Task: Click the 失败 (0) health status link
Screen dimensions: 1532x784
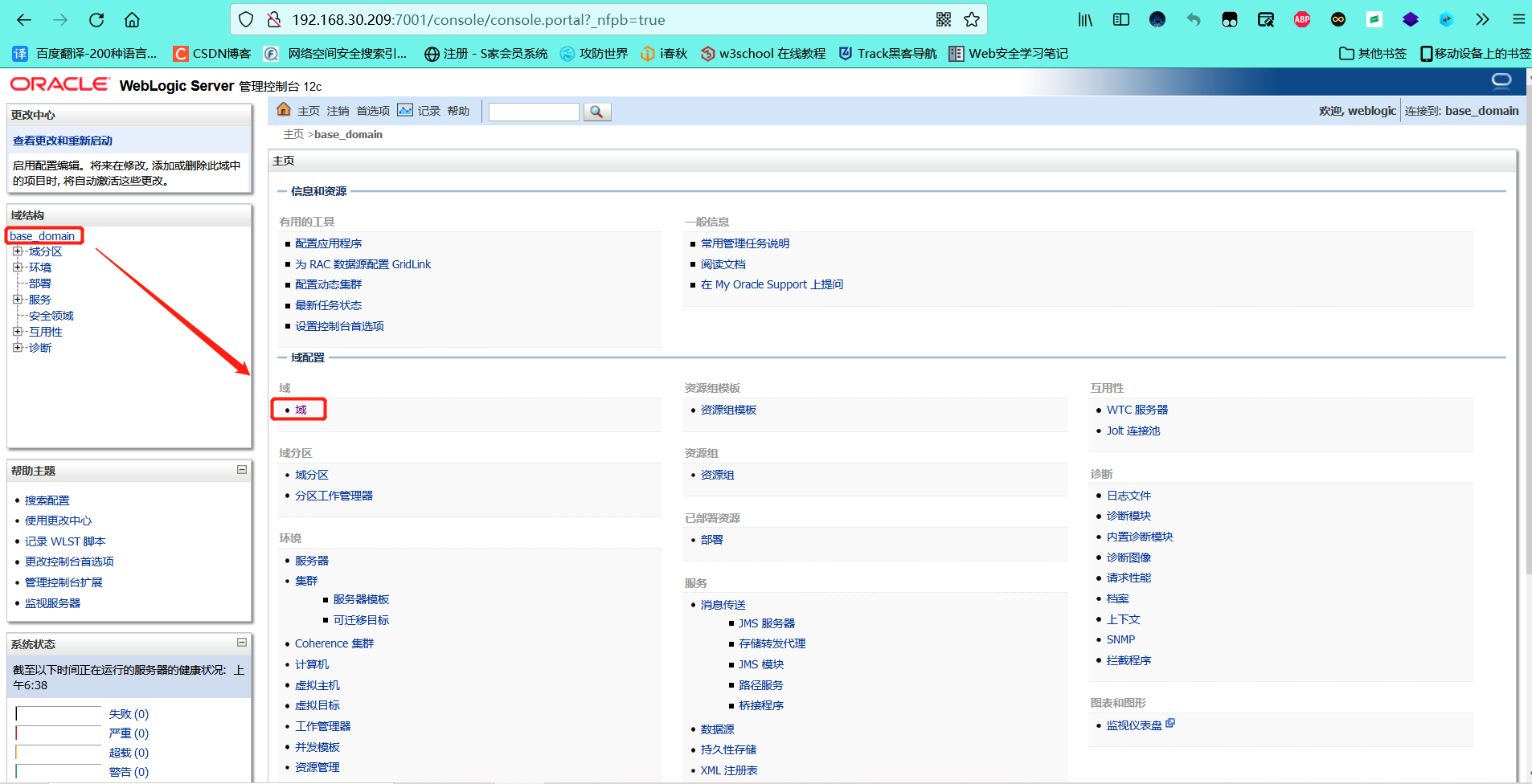Action: pos(129,714)
